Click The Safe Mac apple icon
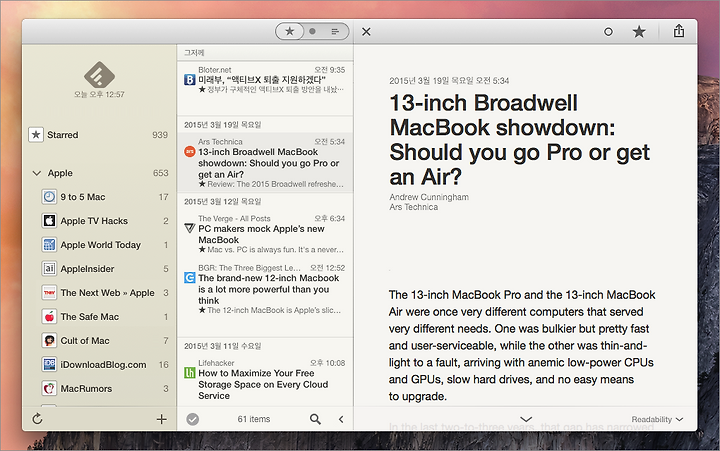 pyautogui.click(x=49, y=316)
